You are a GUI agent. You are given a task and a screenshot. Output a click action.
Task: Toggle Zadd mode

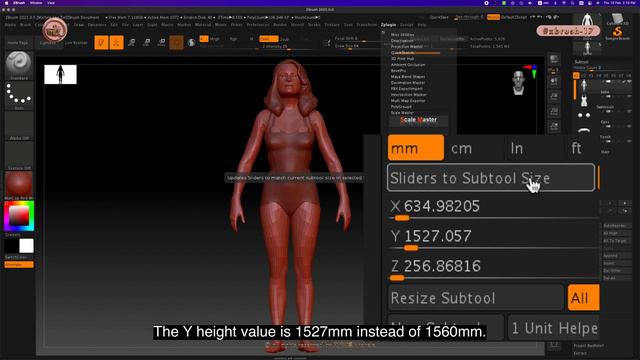(269, 39)
